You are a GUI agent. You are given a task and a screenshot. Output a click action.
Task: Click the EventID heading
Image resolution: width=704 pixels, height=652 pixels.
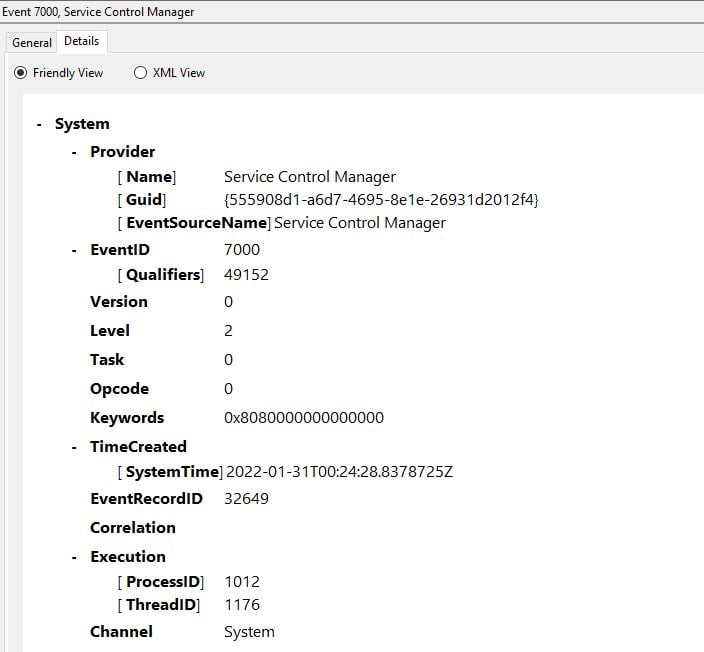click(x=120, y=250)
